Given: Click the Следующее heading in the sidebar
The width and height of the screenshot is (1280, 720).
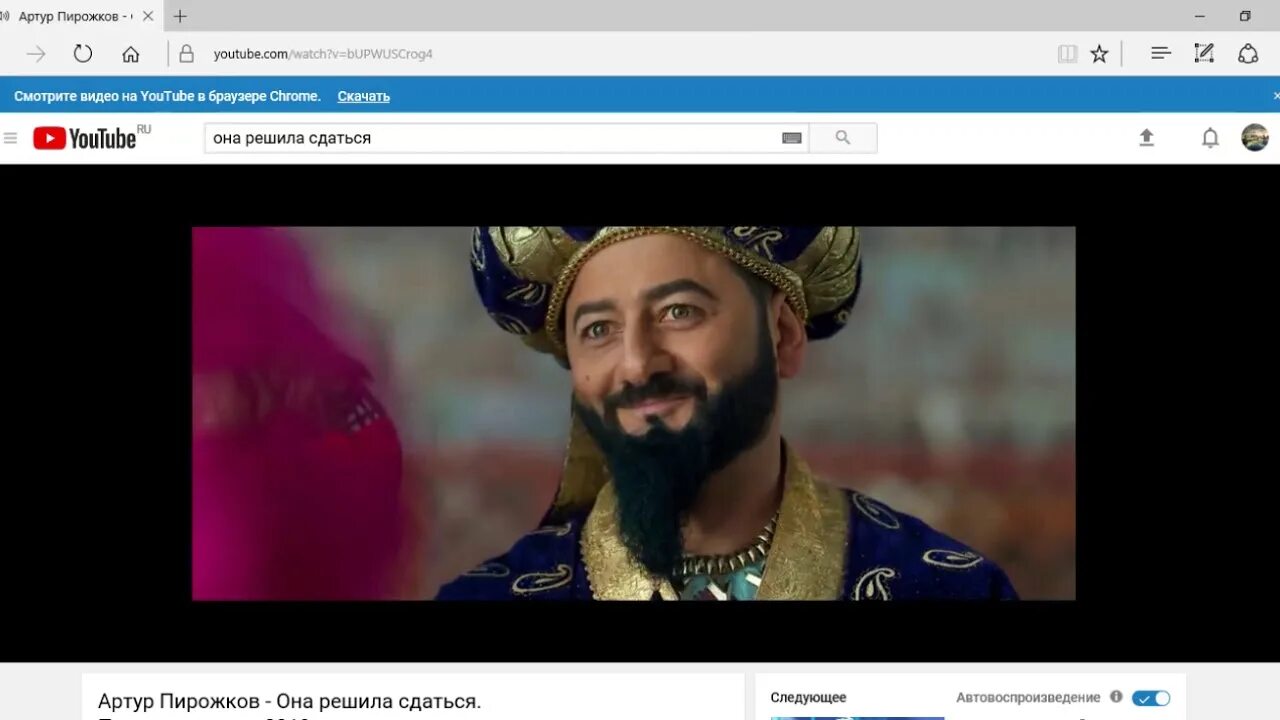Looking at the screenshot, I should 808,698.
